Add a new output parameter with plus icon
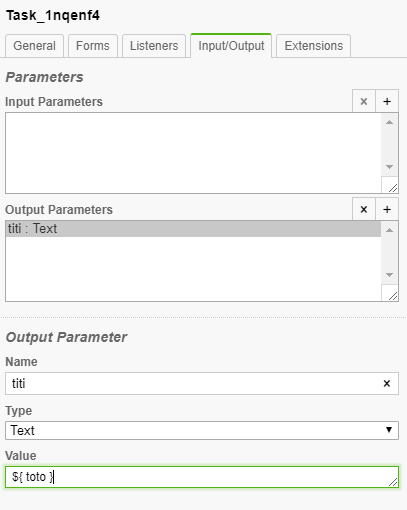 tap(387, 209)
